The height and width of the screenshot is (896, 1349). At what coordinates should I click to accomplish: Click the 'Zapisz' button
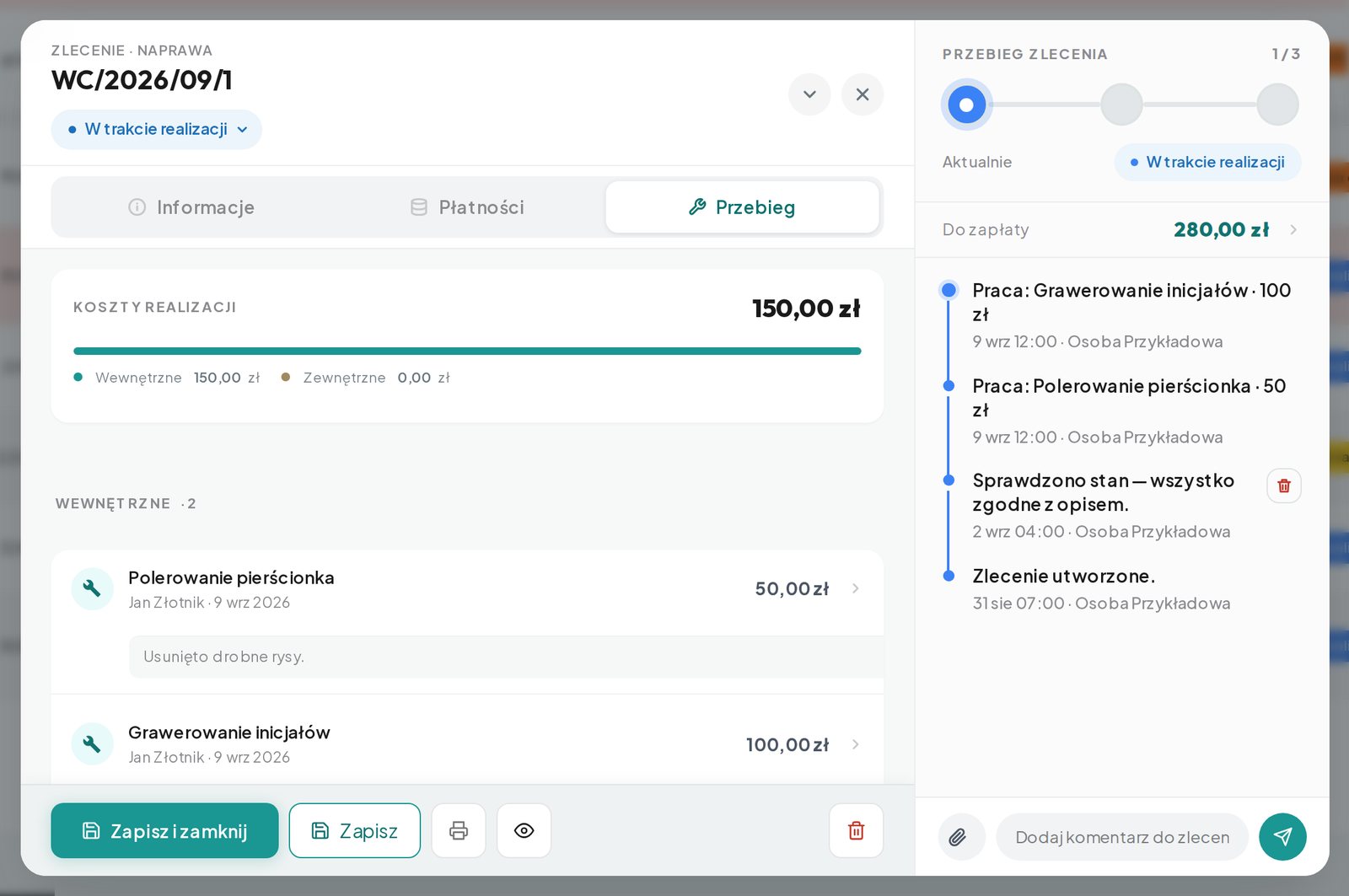coord(354,830)
